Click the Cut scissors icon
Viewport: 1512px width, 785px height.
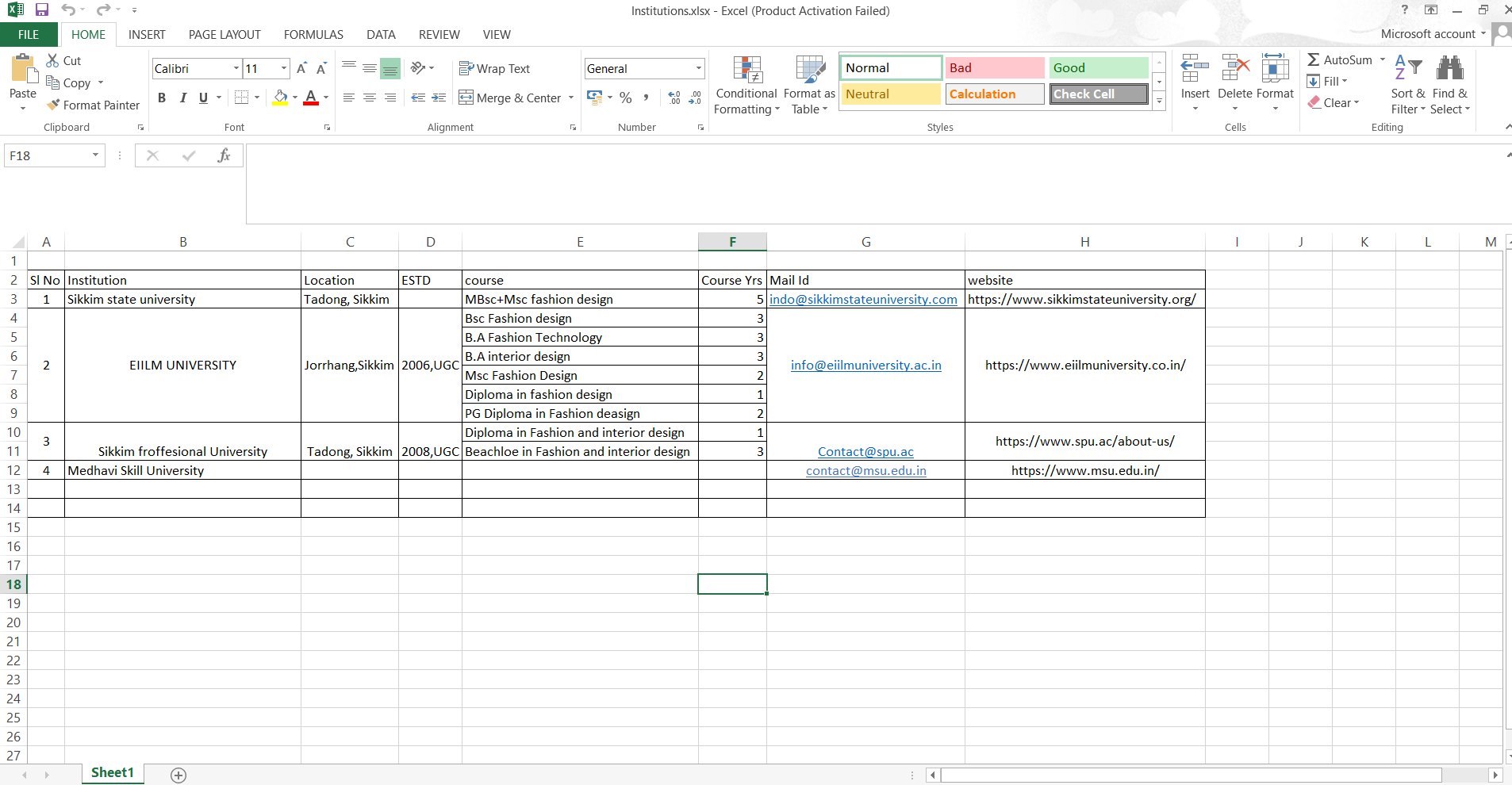point(53,60)
